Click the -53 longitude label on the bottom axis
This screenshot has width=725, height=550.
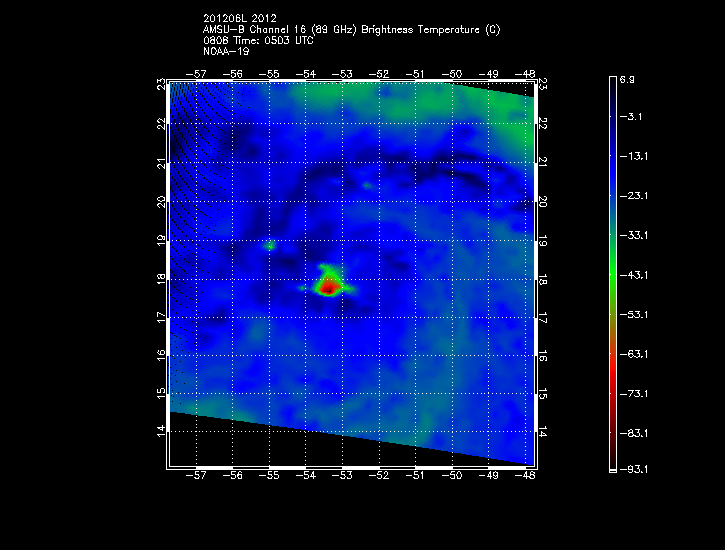pyautogui.click(x=343, y=477)
